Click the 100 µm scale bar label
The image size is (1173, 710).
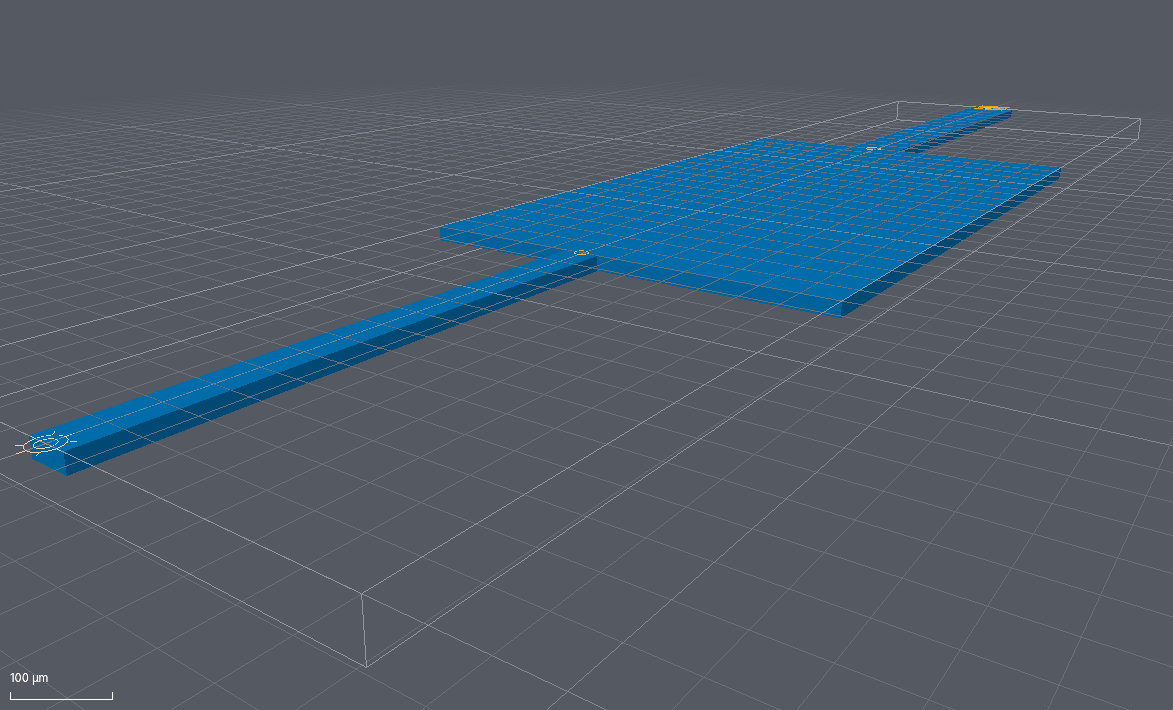29,678
